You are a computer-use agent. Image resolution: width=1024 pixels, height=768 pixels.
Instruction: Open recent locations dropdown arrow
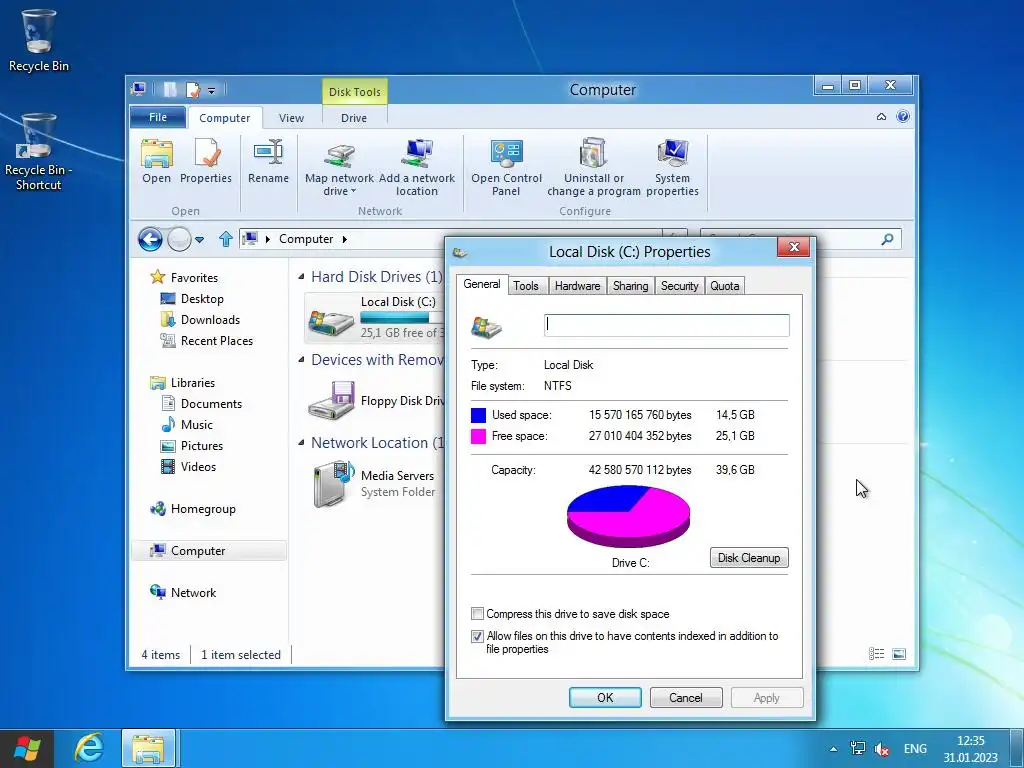point(200,240)
